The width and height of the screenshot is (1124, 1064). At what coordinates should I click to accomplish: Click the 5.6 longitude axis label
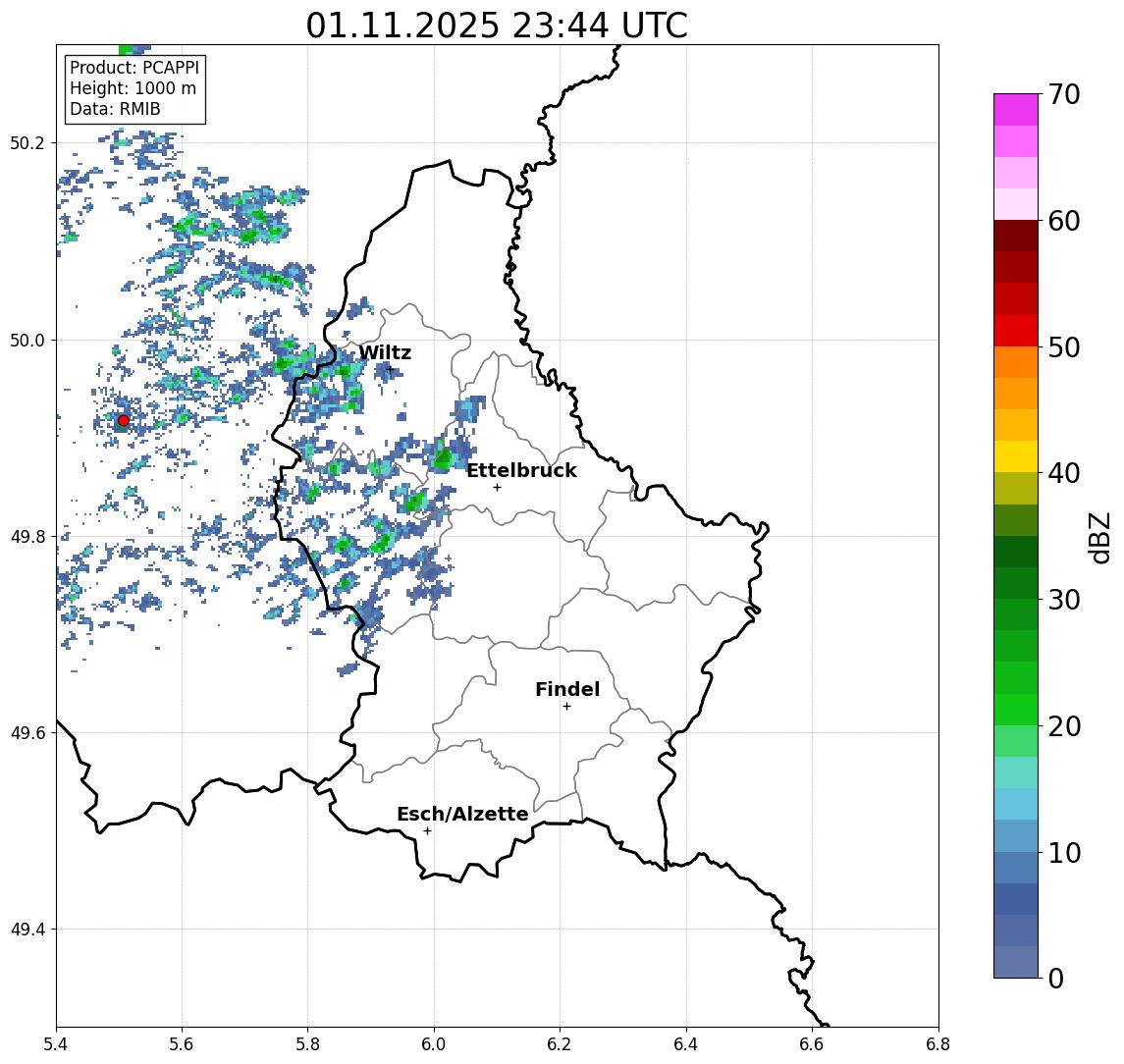[x=182, y=1044]
